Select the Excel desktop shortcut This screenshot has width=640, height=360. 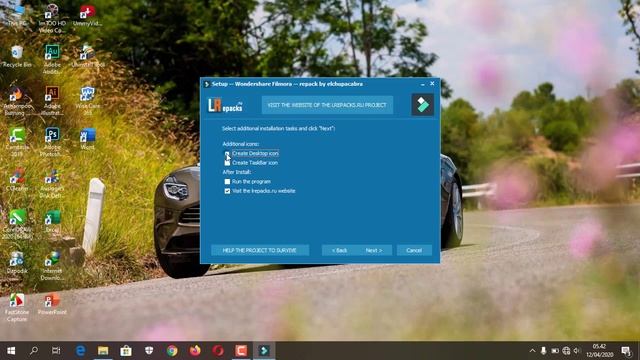53,221
